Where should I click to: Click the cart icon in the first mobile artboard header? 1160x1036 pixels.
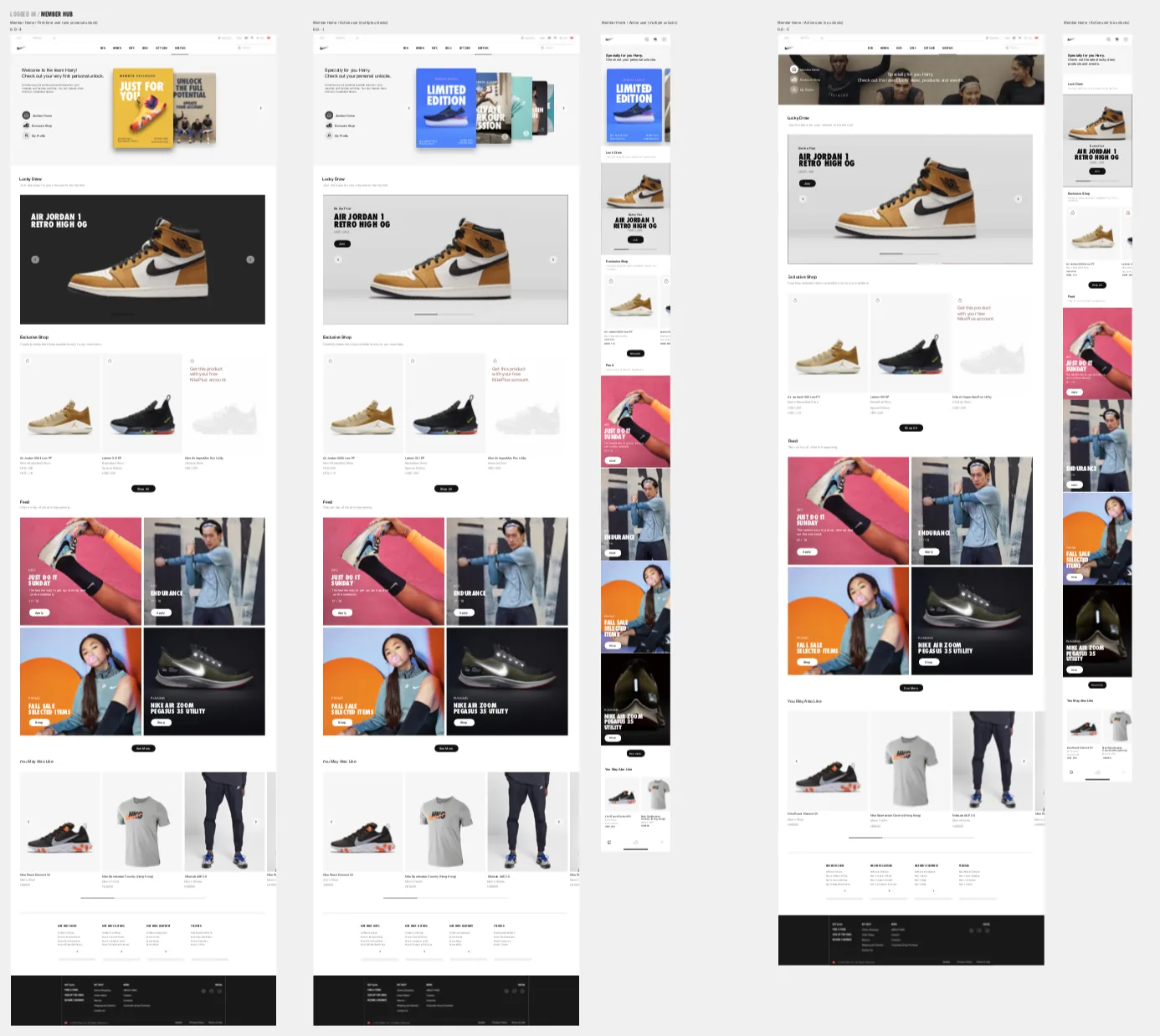coord(655,39)
